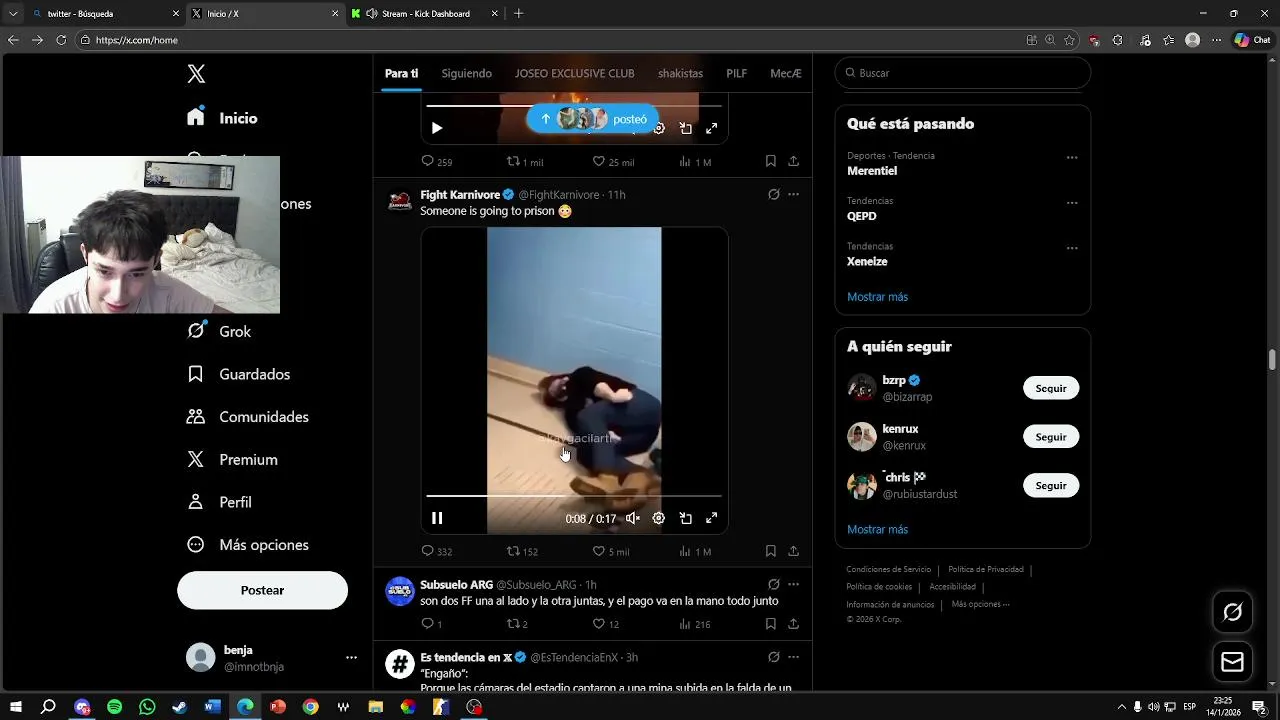Follow kenrux with Seguir button
Image resolution: width=1280 pixels, height=720 pixels.
click(1051, 437)
